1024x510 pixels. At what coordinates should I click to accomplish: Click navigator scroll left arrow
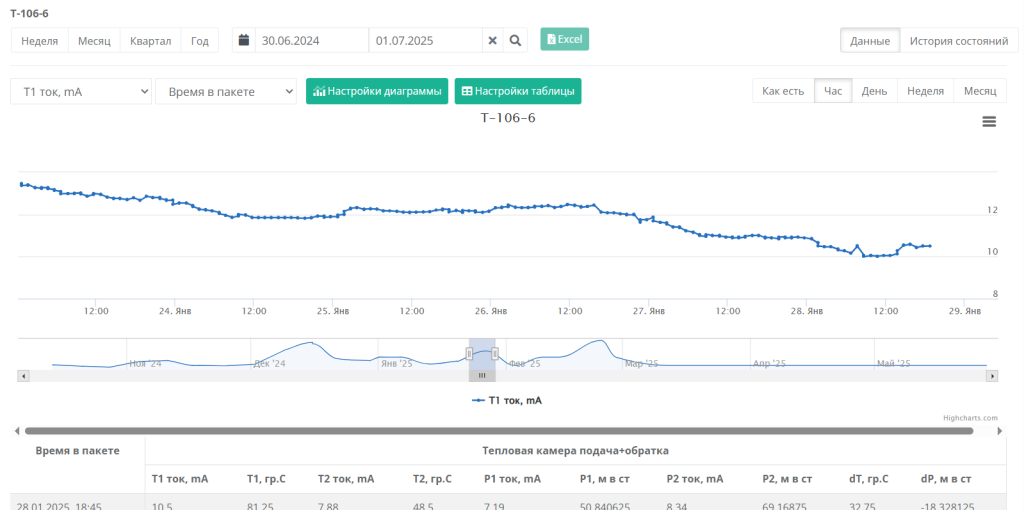point(24,376)
